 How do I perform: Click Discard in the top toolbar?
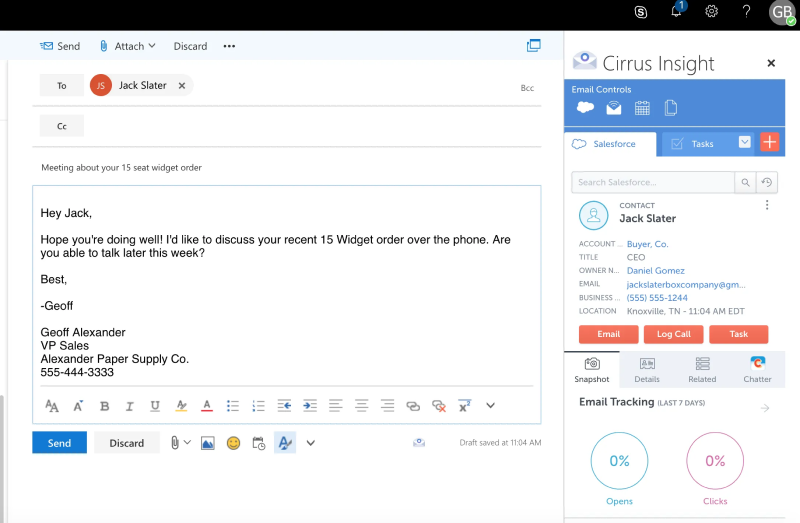pos(190,46)
